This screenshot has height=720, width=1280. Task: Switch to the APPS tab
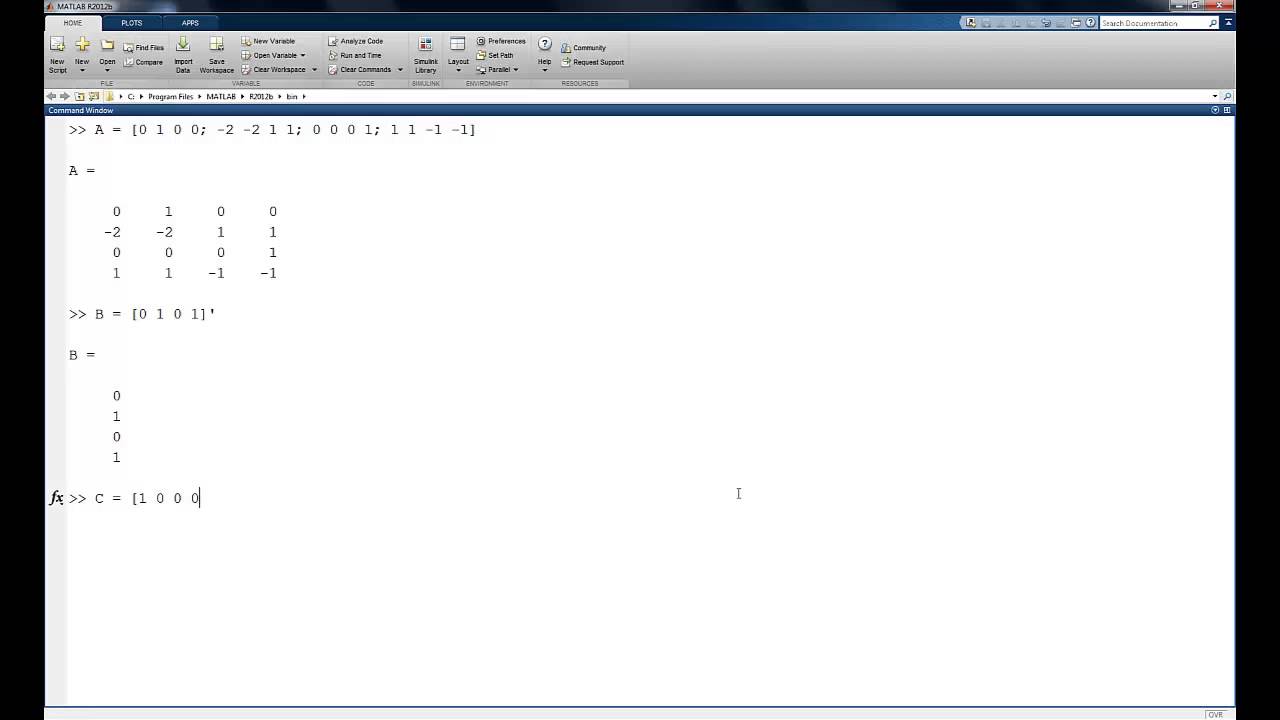(x=190, y=22)
